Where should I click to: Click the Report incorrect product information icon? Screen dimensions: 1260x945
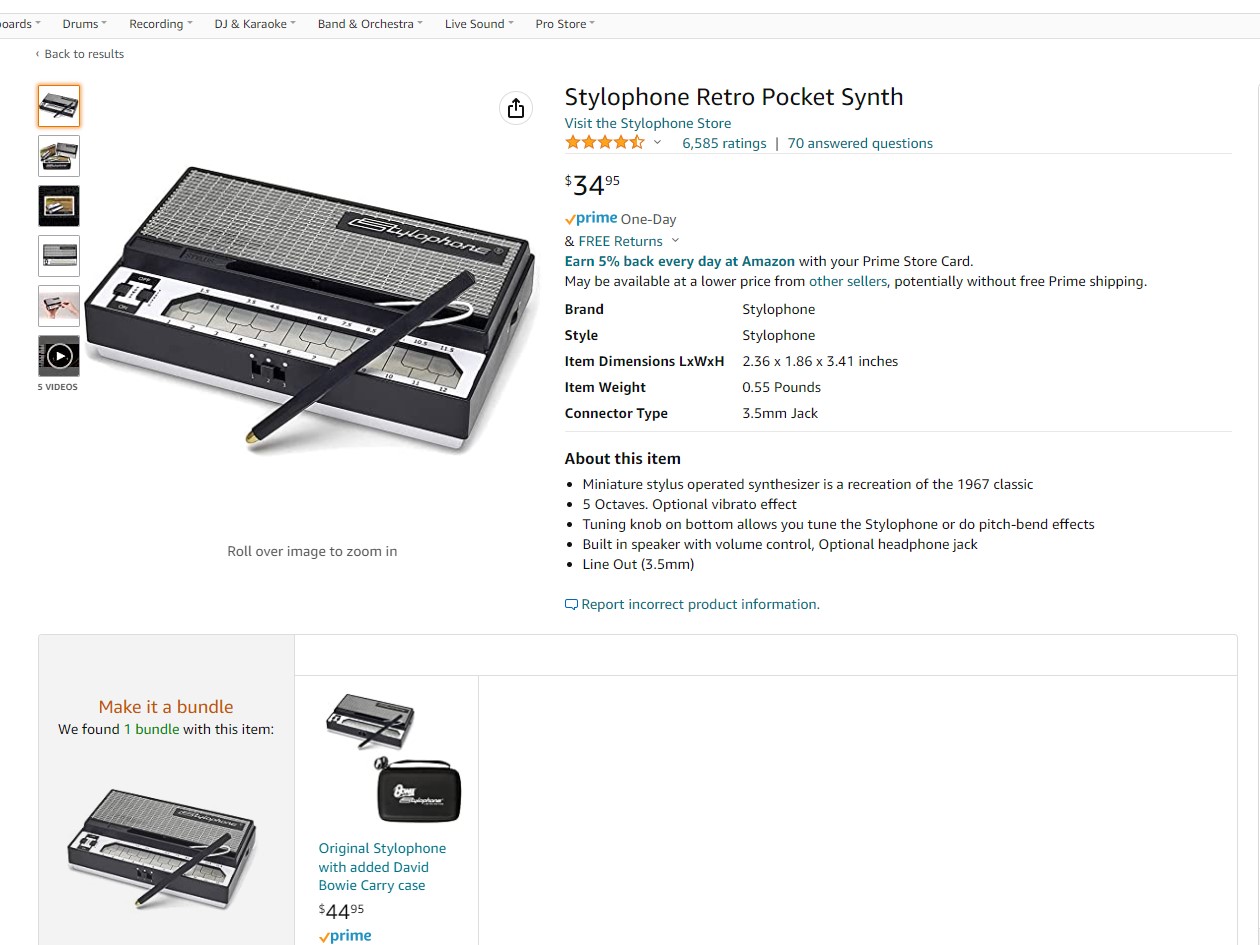click(x=571, y=605)
